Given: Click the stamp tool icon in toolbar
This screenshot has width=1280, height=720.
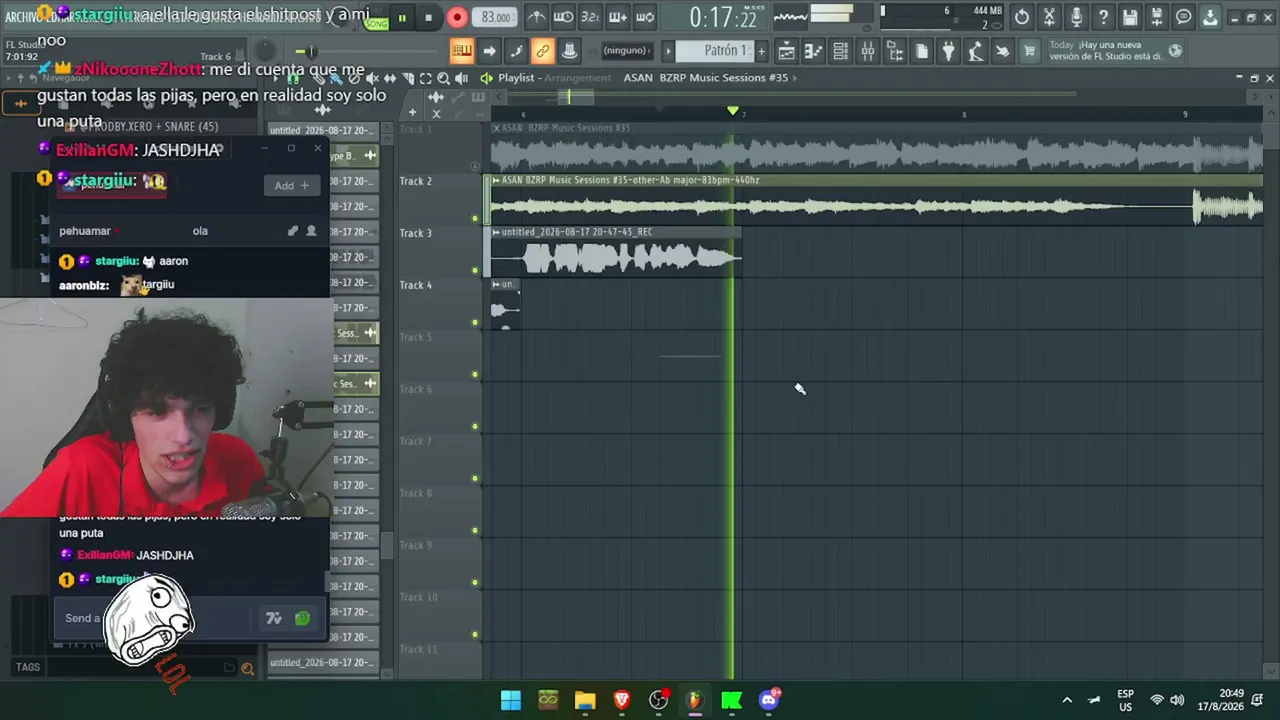Looking at the screenshot, I should (570, 51).
